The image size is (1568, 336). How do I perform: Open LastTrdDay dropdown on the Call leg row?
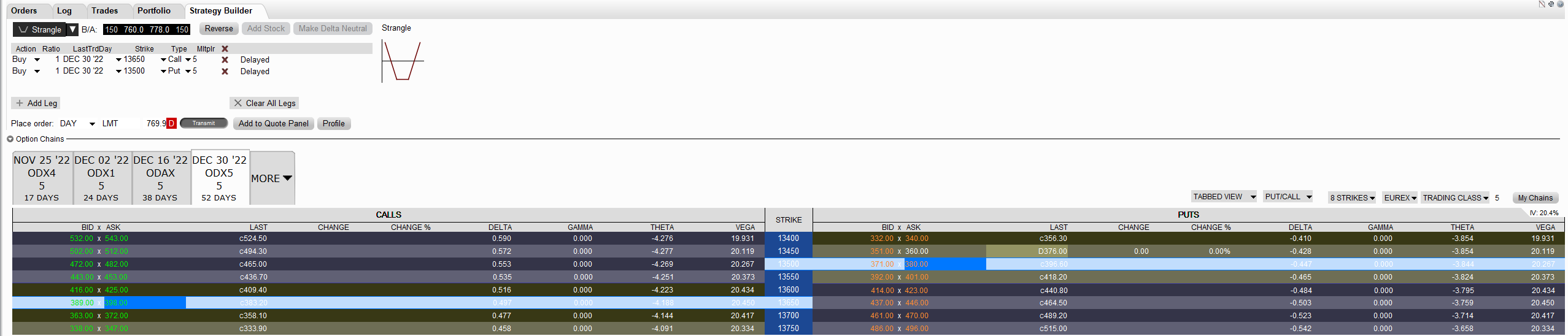[x=118, y=59]
